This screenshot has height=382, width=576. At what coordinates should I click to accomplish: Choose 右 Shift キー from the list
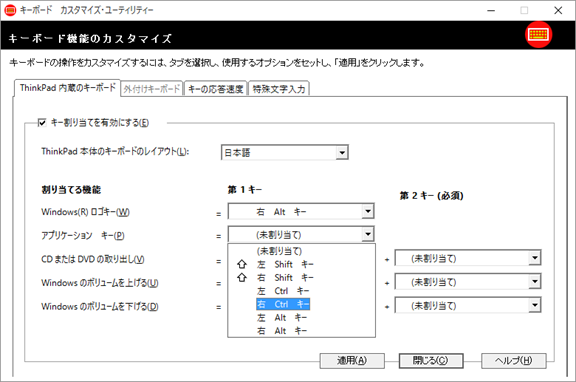click(x=302, y=278)
